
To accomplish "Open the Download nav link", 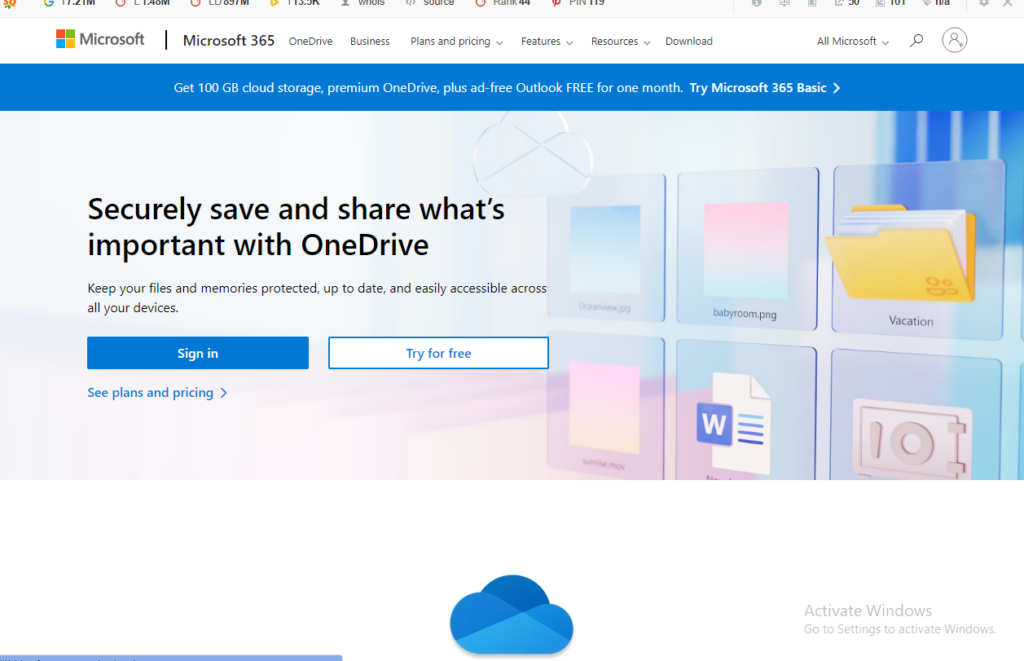I will 689,41.
